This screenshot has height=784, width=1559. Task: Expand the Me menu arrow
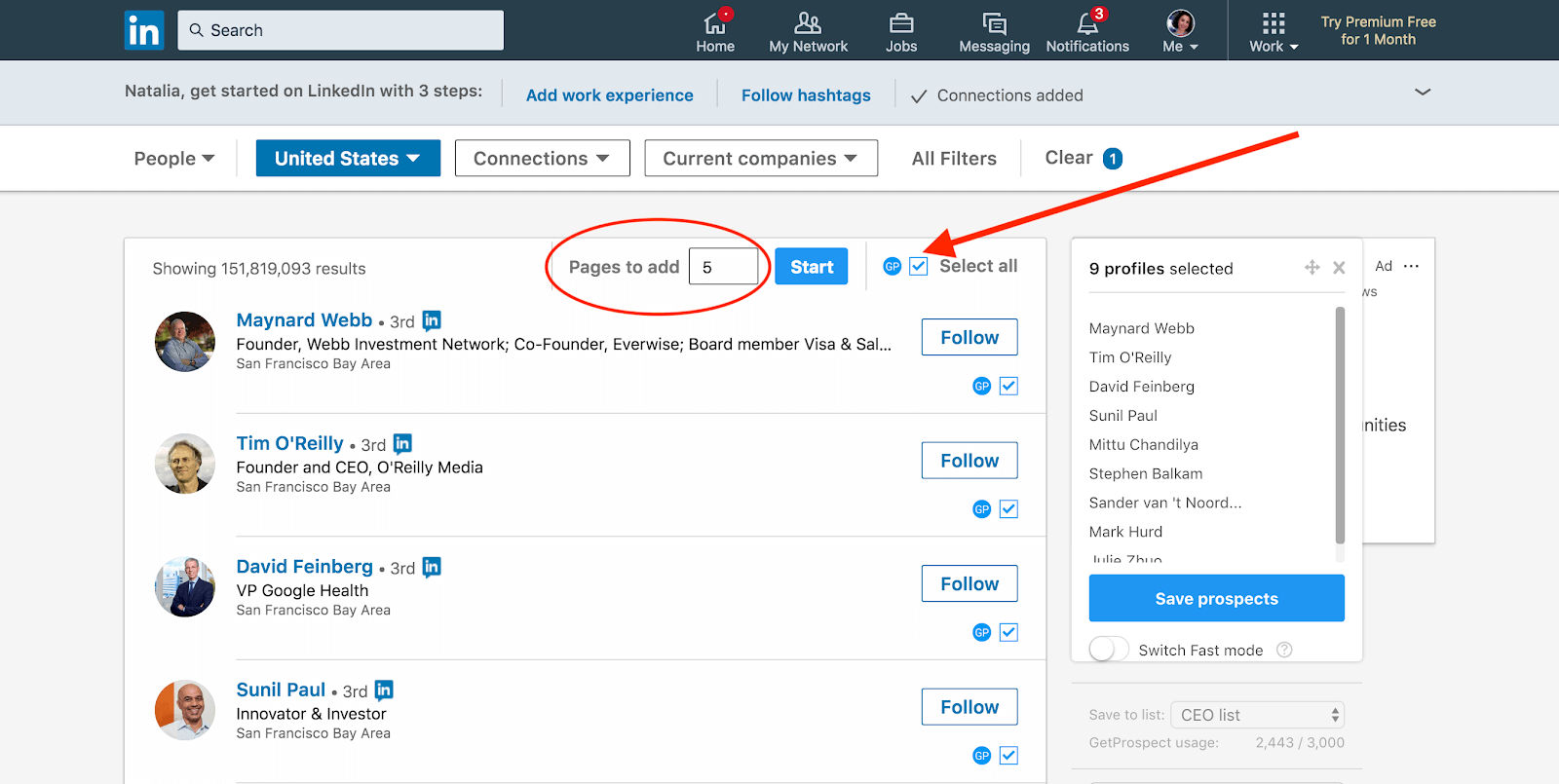tap(1194, 47)
